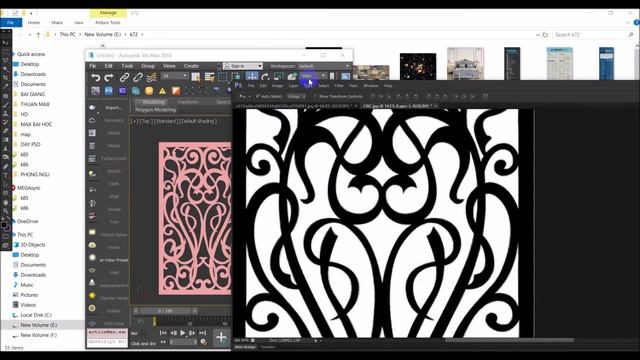Screen dimensions: 640x360
Task: Activate Select and Move tool
Action: pos(252,76)
